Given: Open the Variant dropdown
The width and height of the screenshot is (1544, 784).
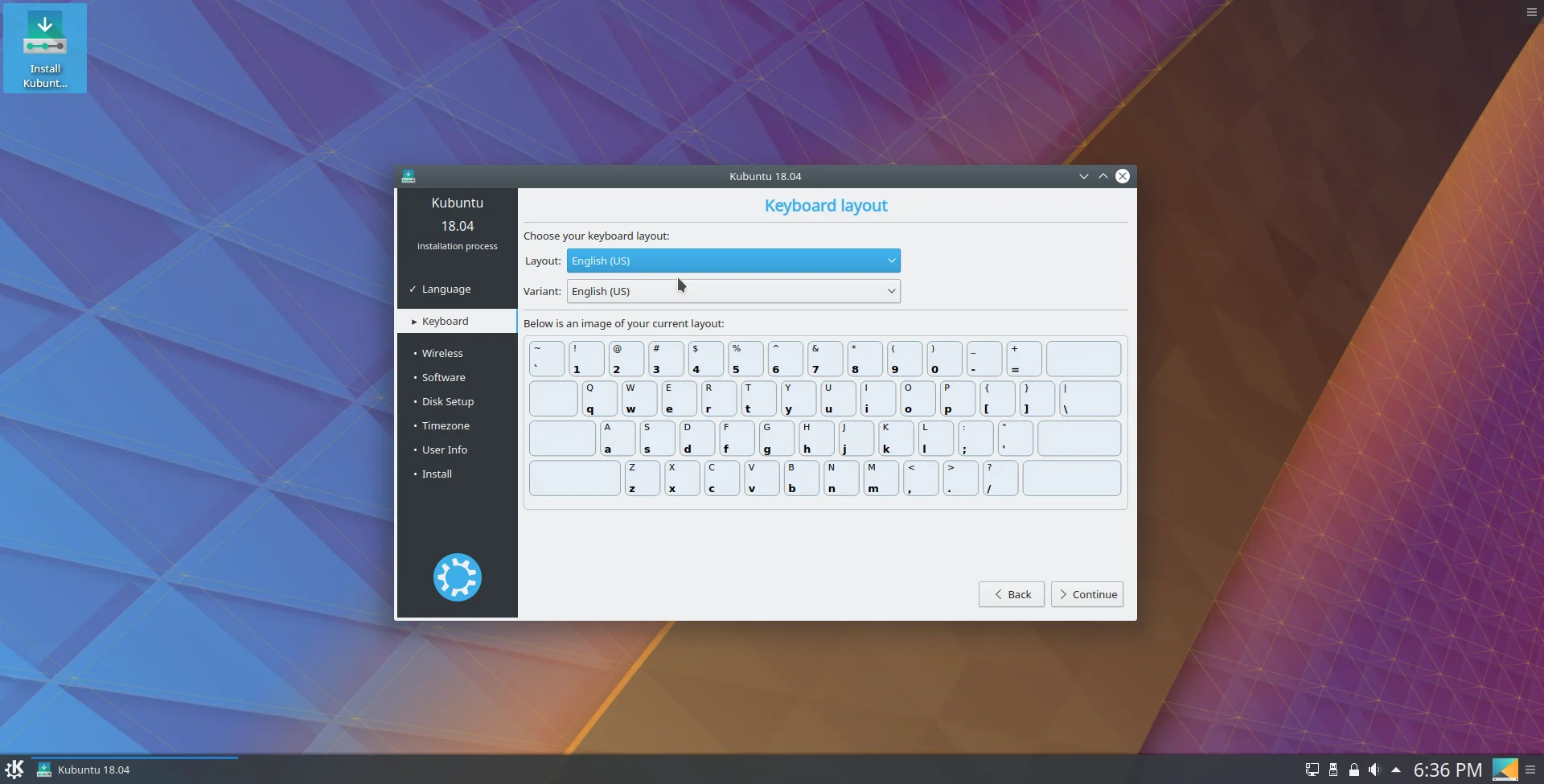Looking at the screenshot, I should click(733, 291).
